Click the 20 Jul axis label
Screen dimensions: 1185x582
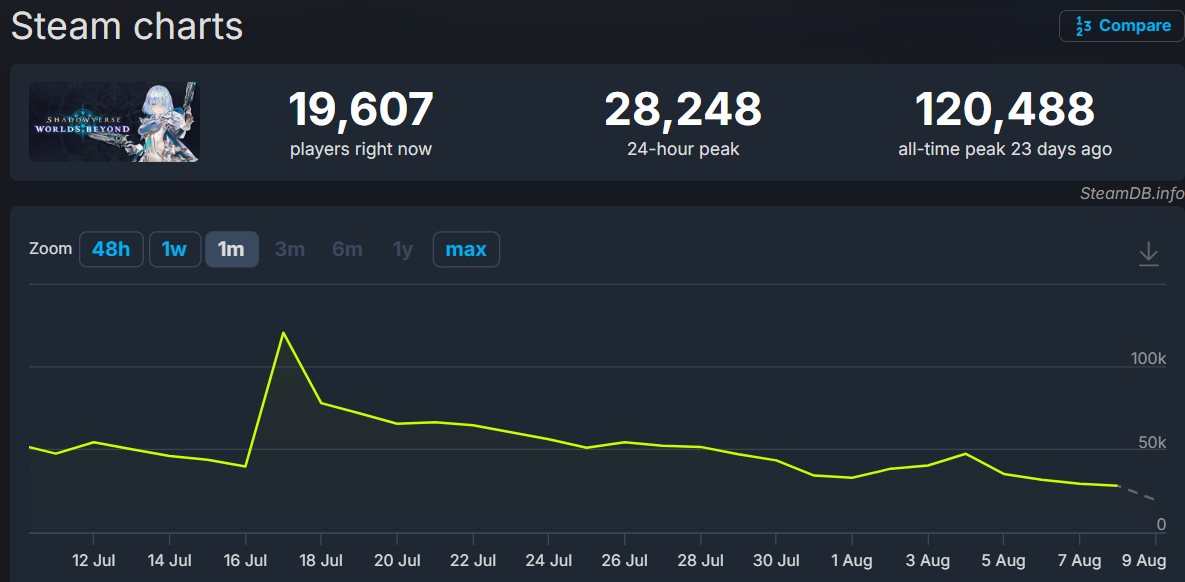[x=397, y=561]
